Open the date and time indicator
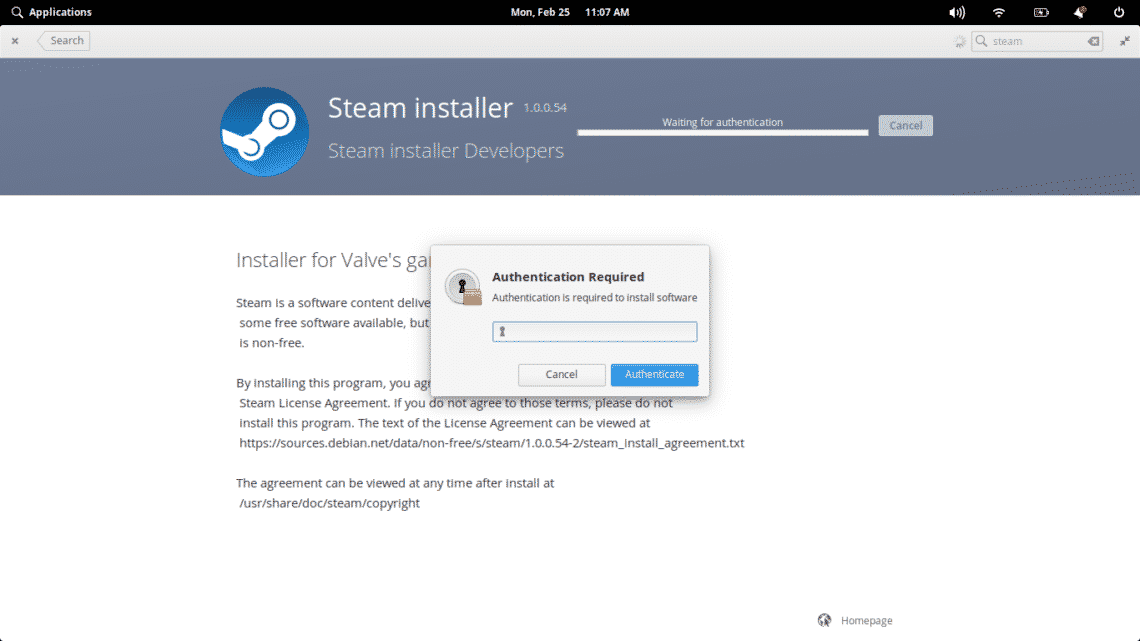This screenshot has width=1140, height=641. coord(569,12)
